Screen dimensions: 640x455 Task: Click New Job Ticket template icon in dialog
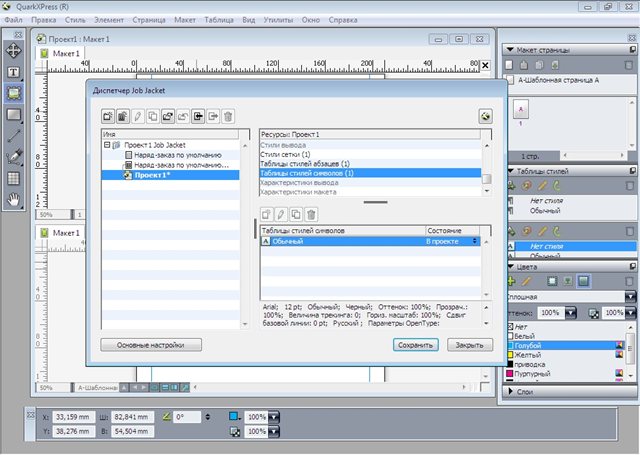[123, 117]
